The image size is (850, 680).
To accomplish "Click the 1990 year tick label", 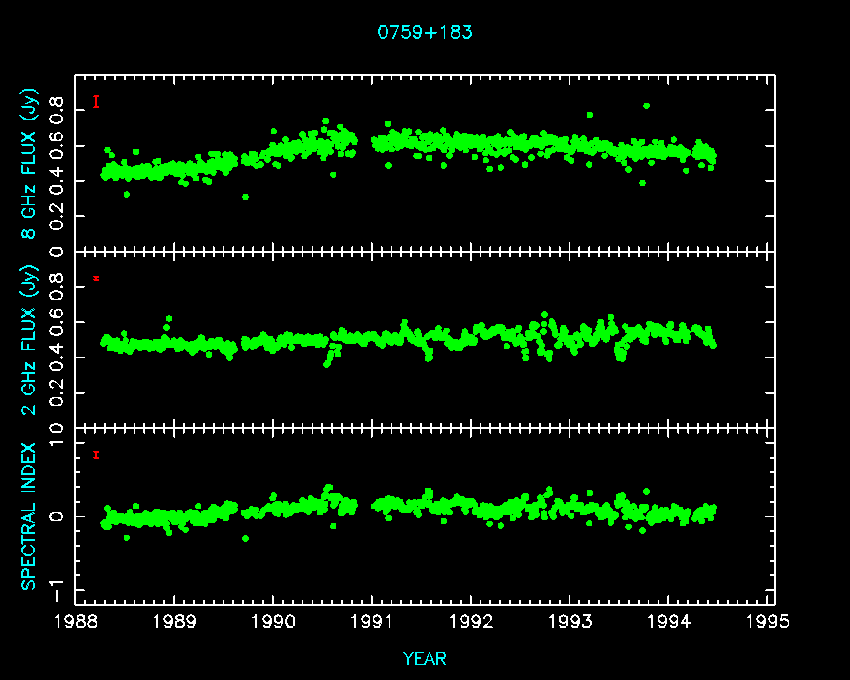I will click(274, 621).
